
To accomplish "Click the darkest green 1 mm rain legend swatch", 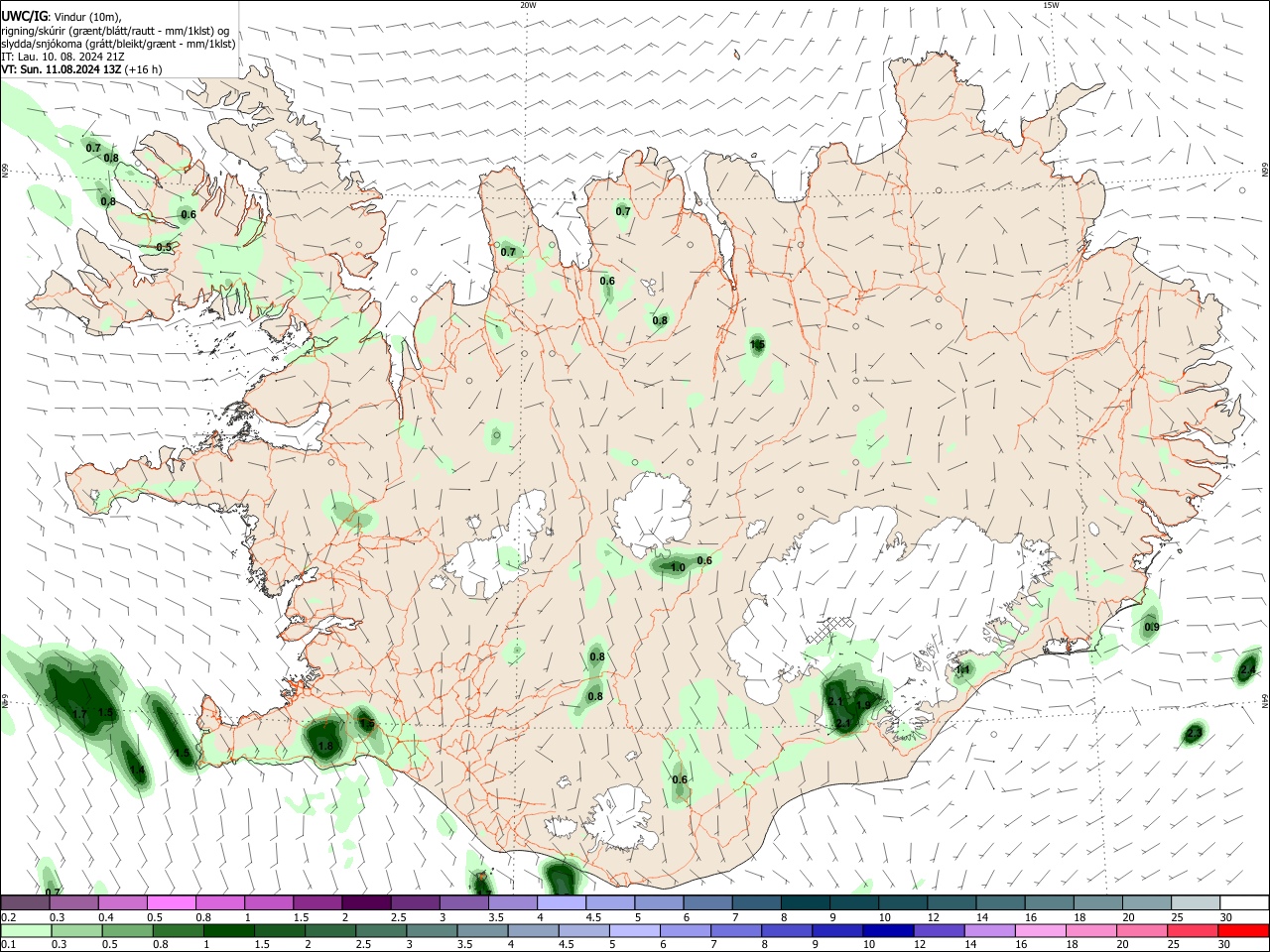I will [228, 930].
